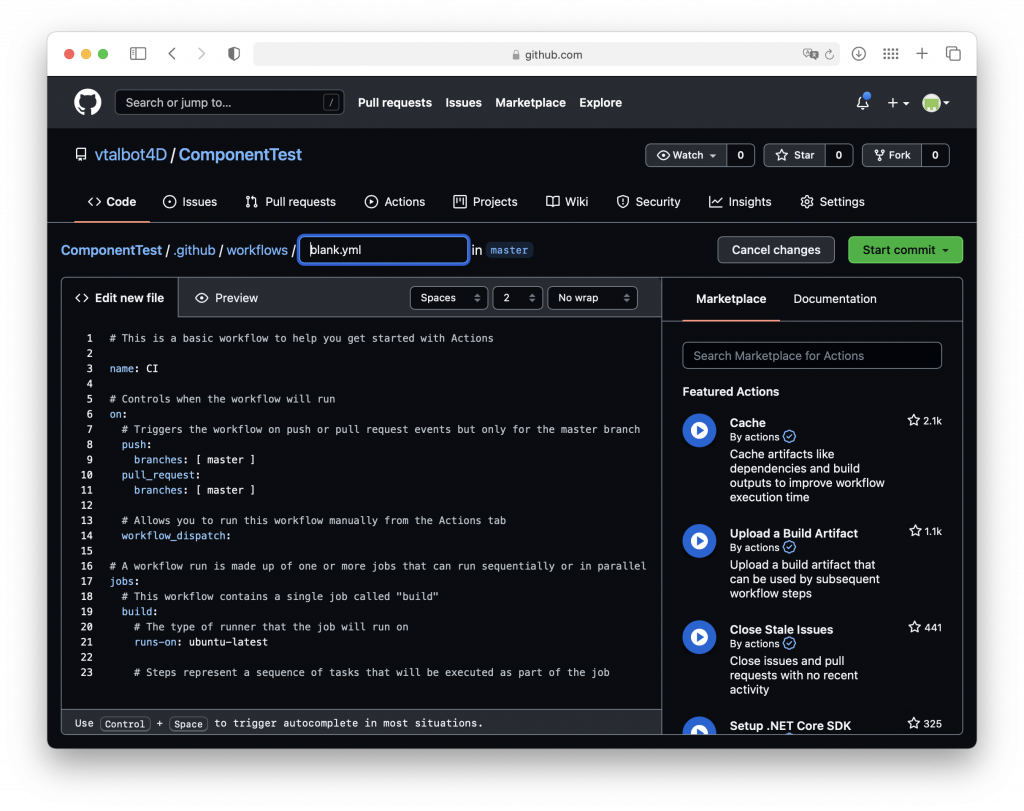Open Close Stale Issues title

pos(781,629)
